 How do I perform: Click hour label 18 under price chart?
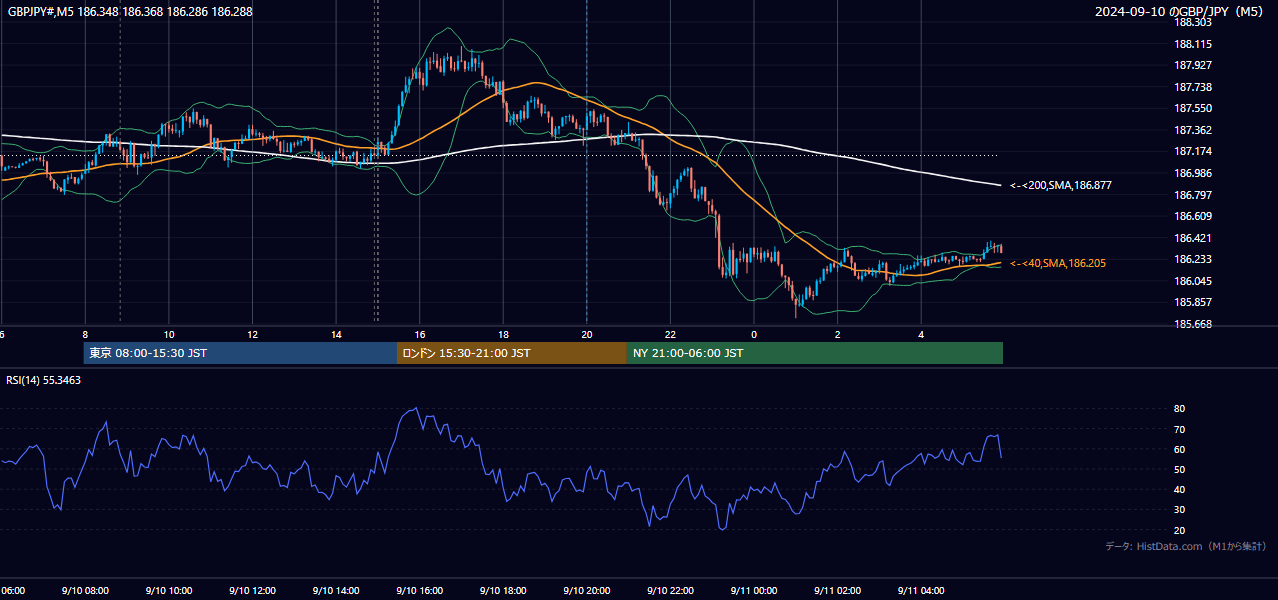504,334
